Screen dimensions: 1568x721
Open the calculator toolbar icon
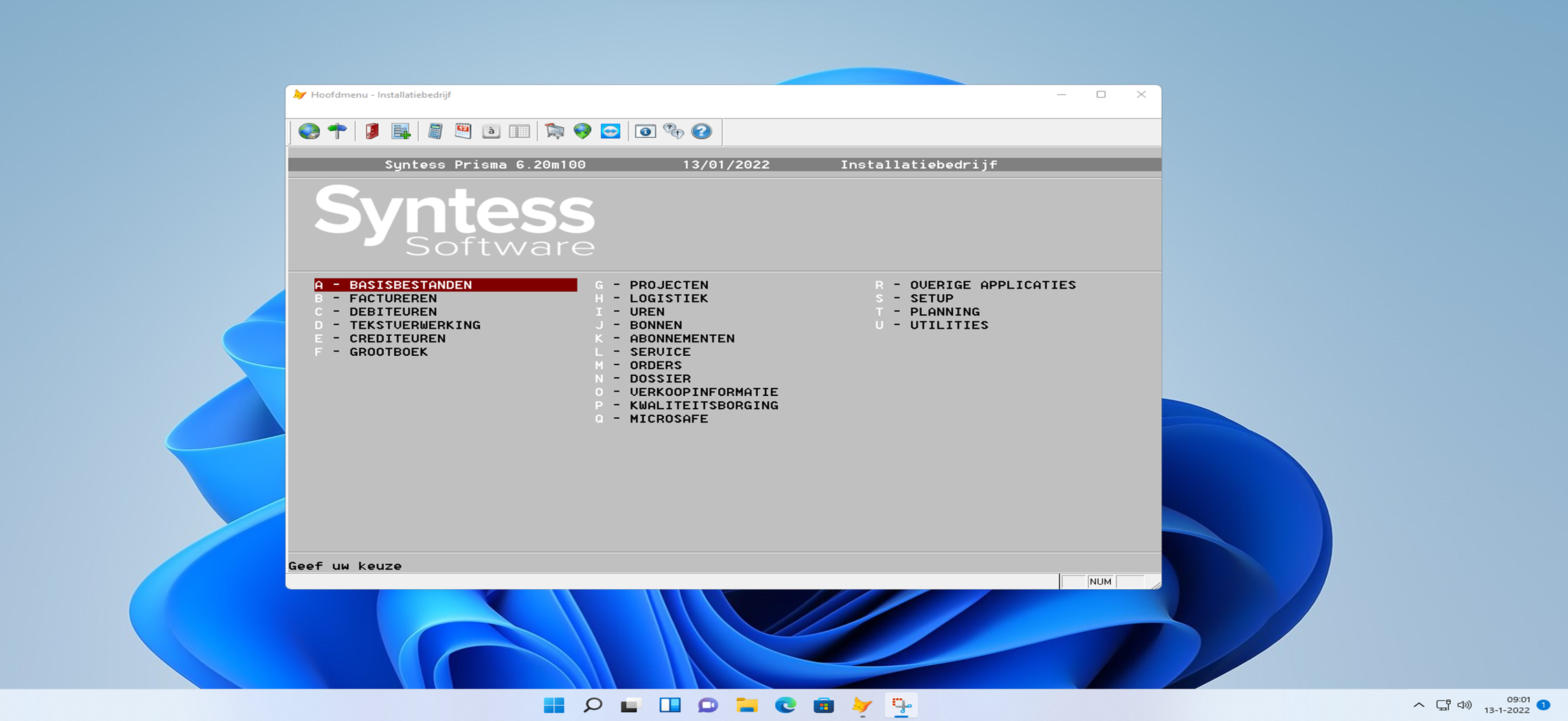[x=434, y=132]
